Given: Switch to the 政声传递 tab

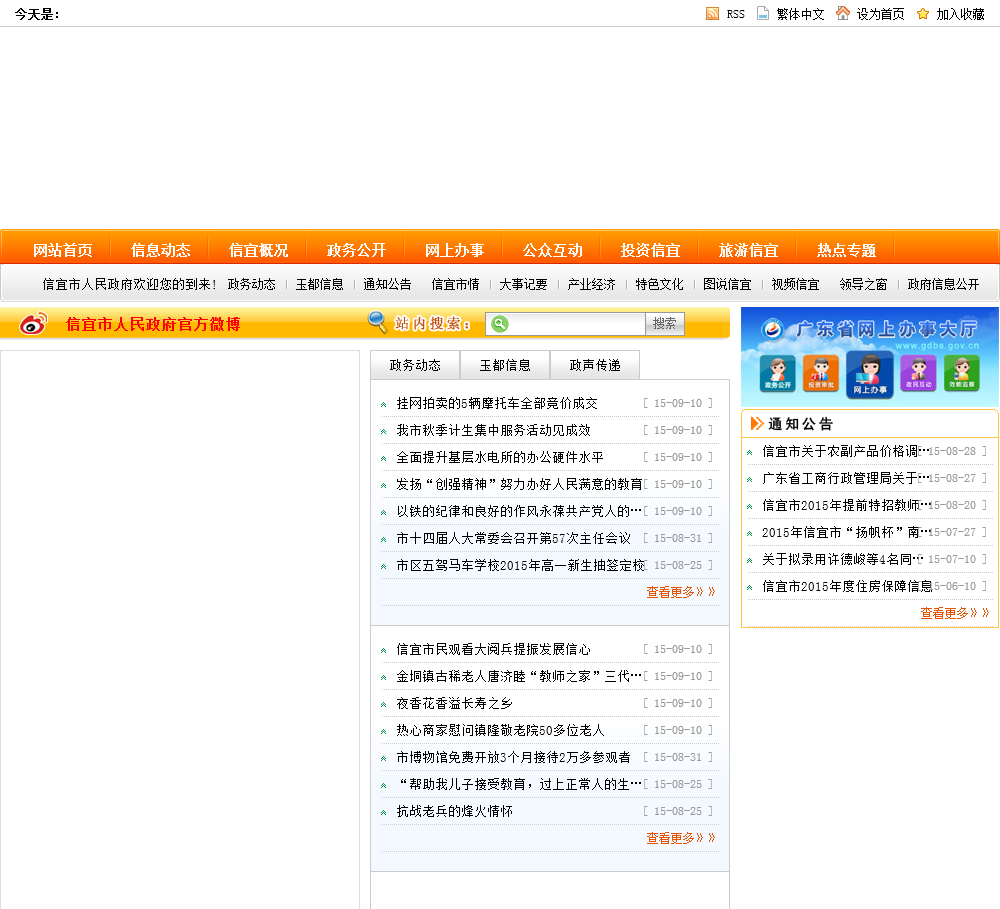Looking at the screenshot, I should click(595, 365).
